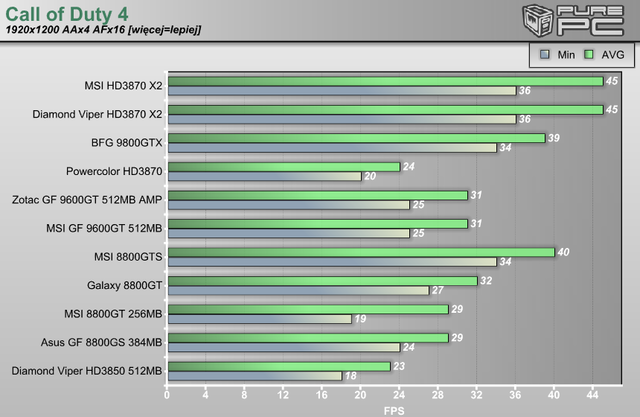
Task: Click the "MSI GF 9600GT 512MB" label
Action: click(x=104, y=228)
